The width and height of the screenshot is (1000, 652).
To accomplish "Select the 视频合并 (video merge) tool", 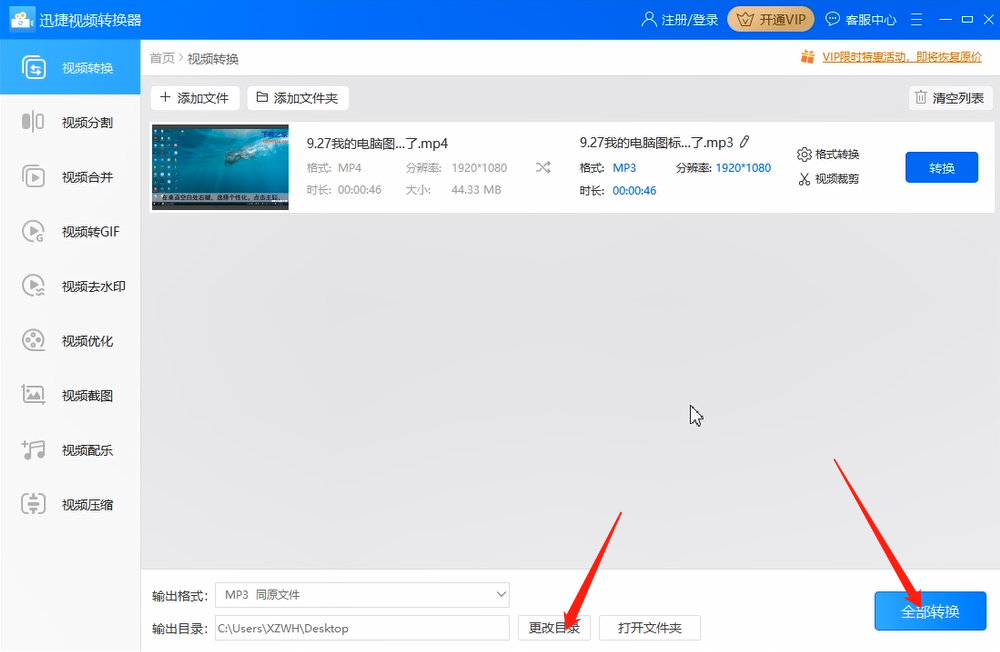I will [70, 176].
